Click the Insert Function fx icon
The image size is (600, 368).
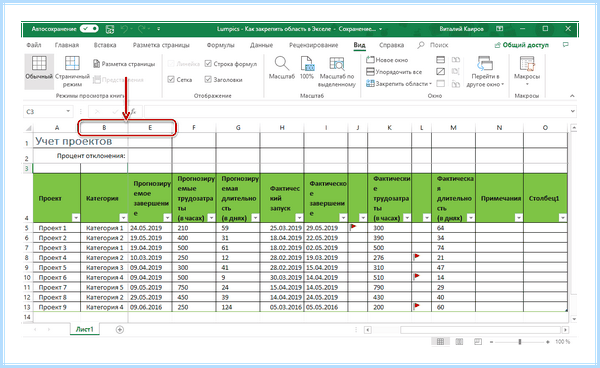point(133,112)
